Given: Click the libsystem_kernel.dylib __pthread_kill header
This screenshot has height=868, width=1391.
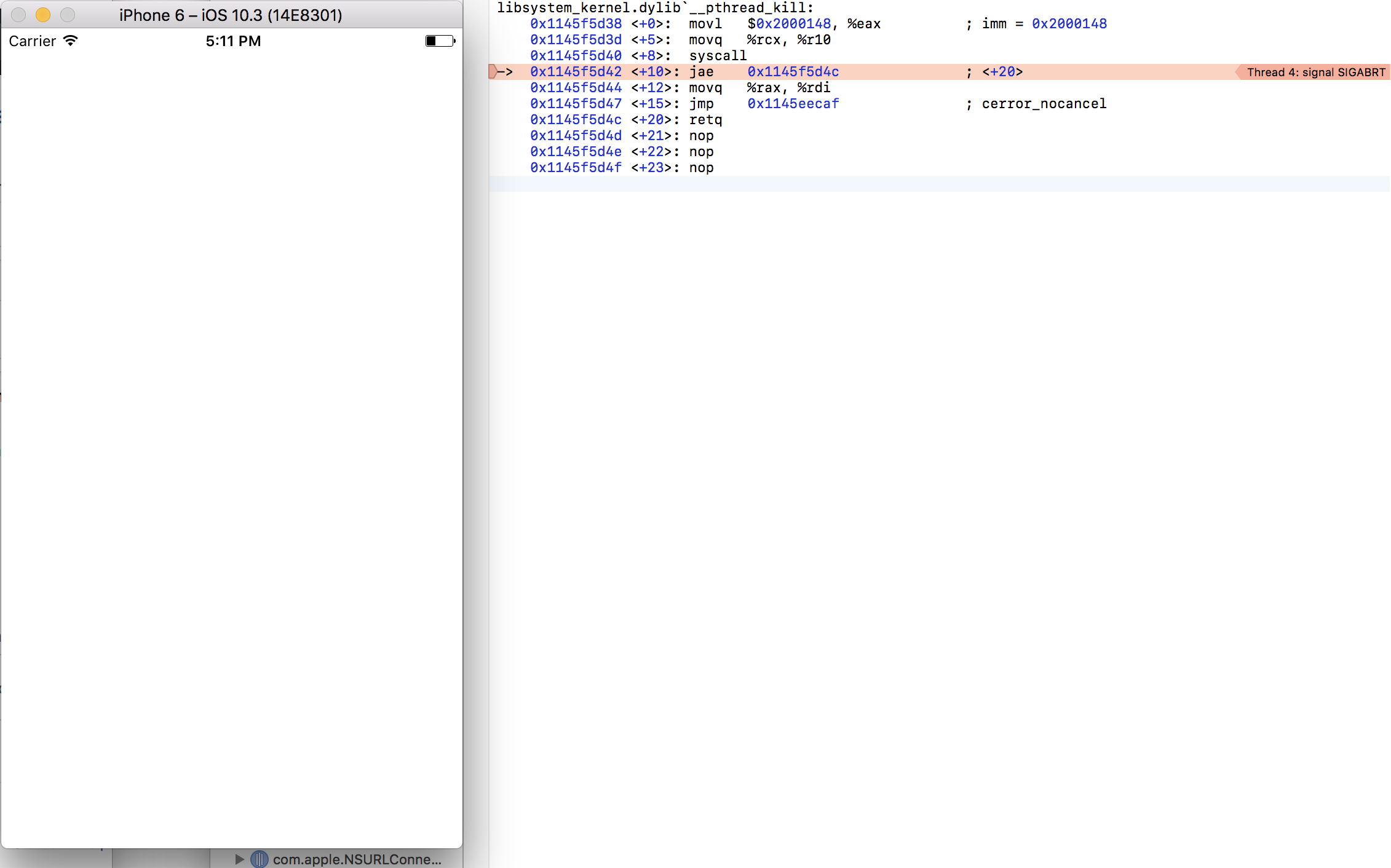Looking at the screenshot, I should (655, 8).
